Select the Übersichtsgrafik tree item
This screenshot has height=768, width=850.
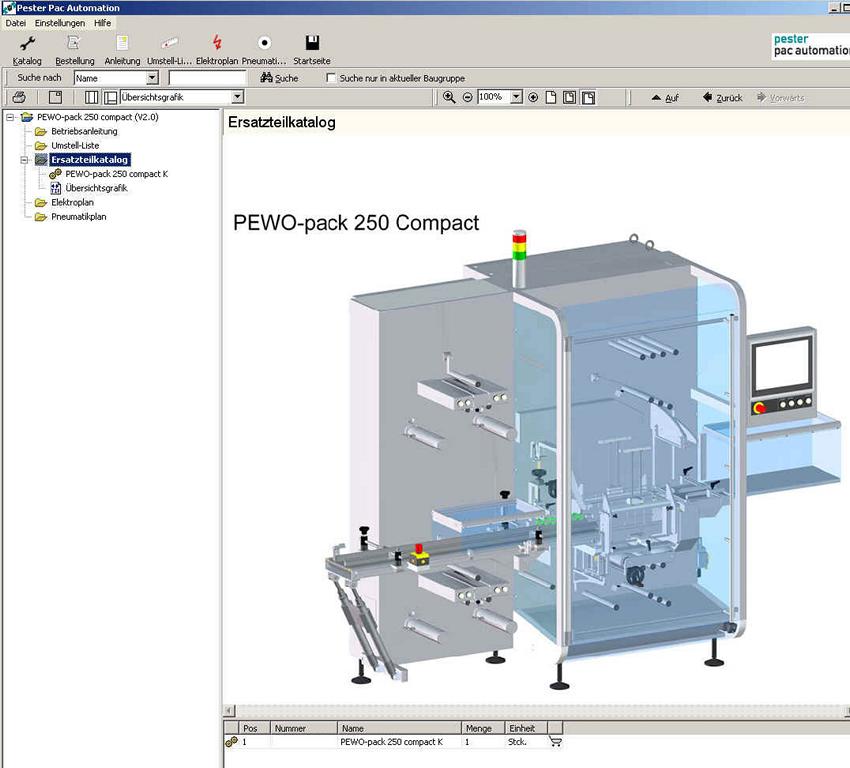(96, 188)
